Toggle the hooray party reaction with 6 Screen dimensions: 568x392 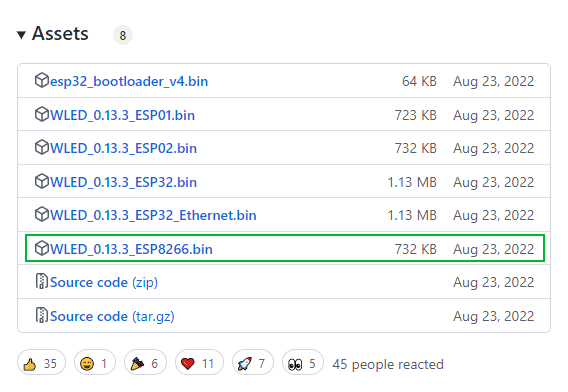coord(145,363)
